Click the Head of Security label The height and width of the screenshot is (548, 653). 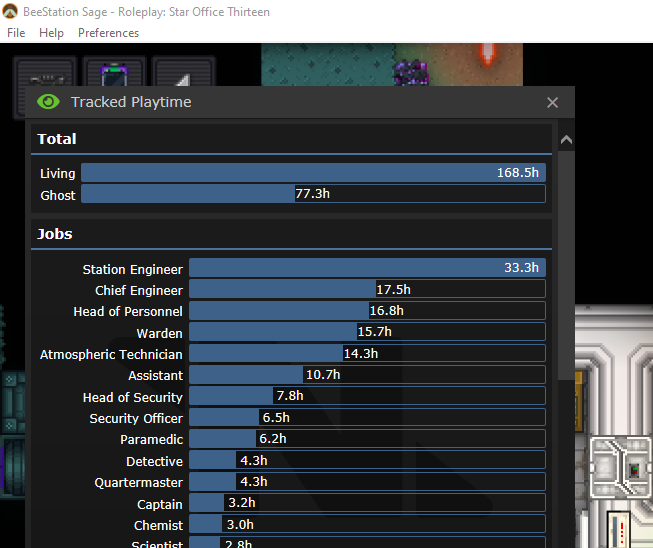click(x=132, y=397)
